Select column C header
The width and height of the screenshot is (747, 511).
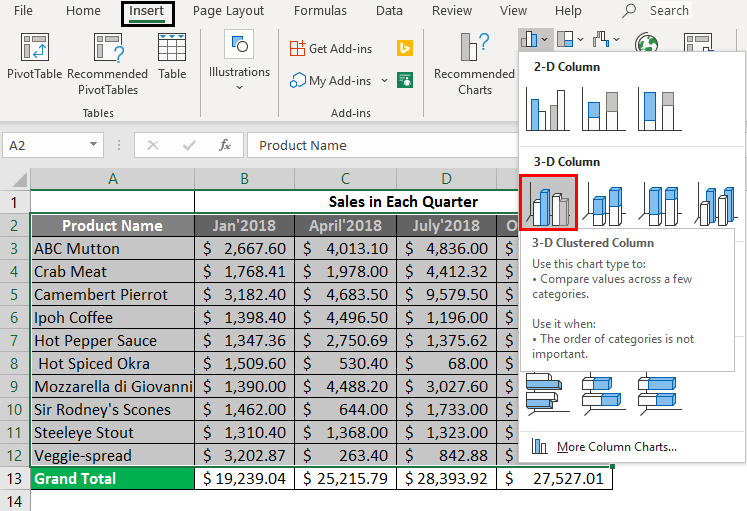click(x=345, y=179)
